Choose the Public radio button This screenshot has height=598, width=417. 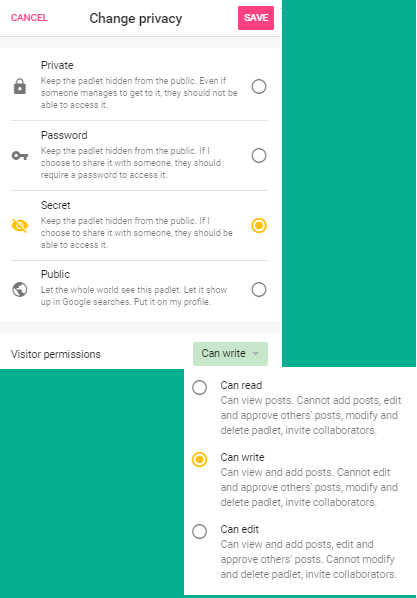tap(259, 289)
